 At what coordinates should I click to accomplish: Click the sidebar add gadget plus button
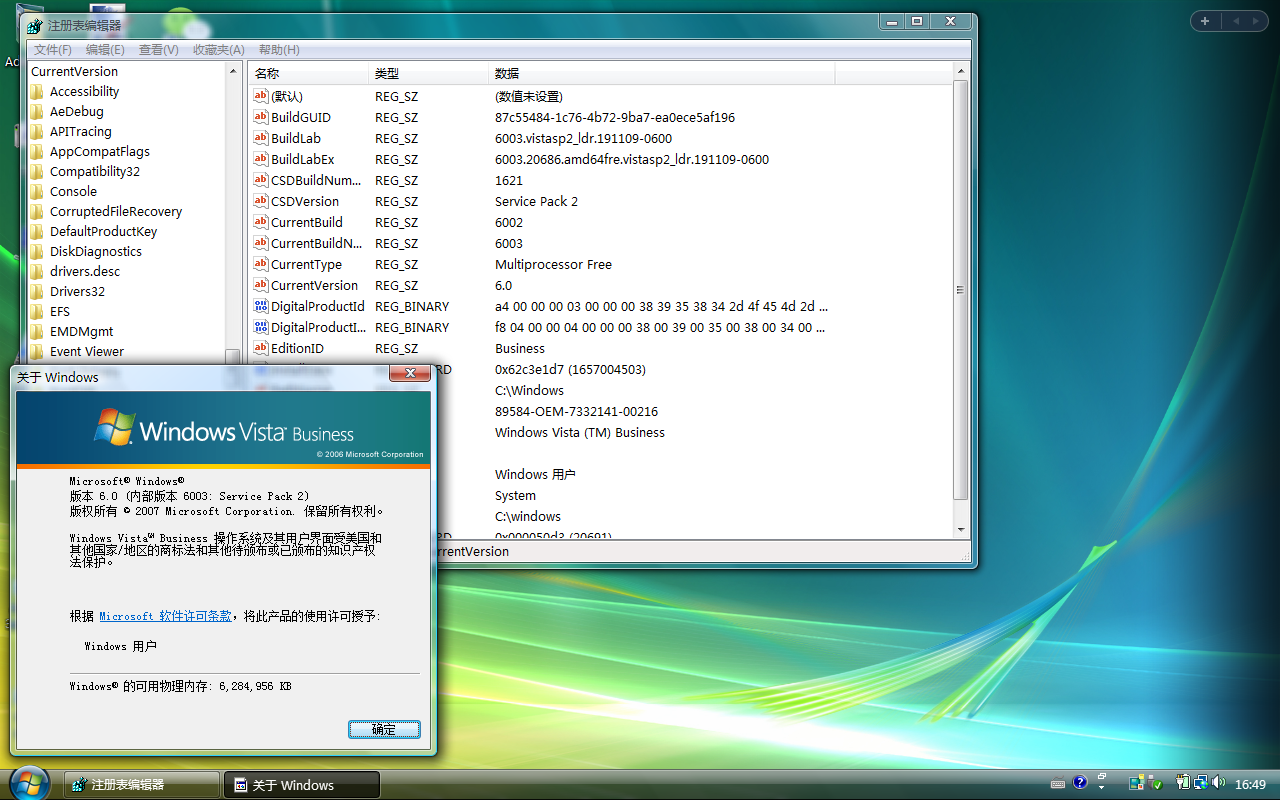[x=1205, y=21]
